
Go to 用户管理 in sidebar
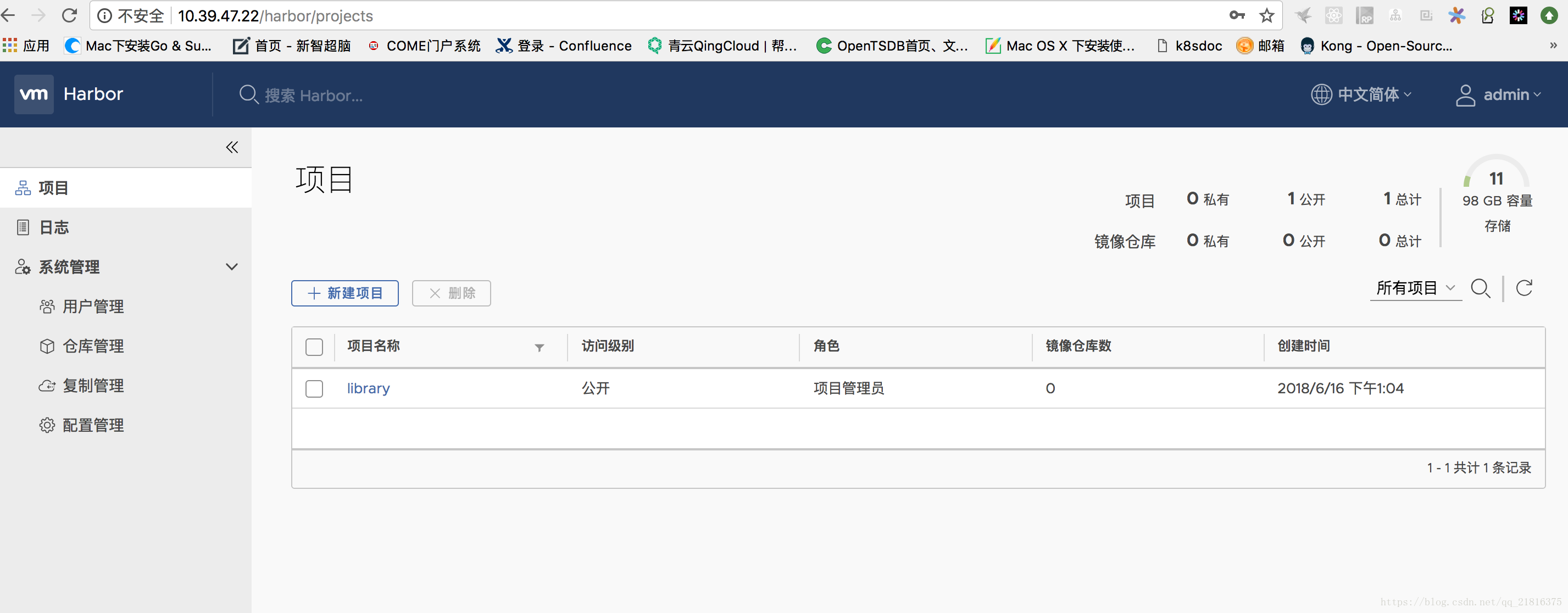pos(92,307)
